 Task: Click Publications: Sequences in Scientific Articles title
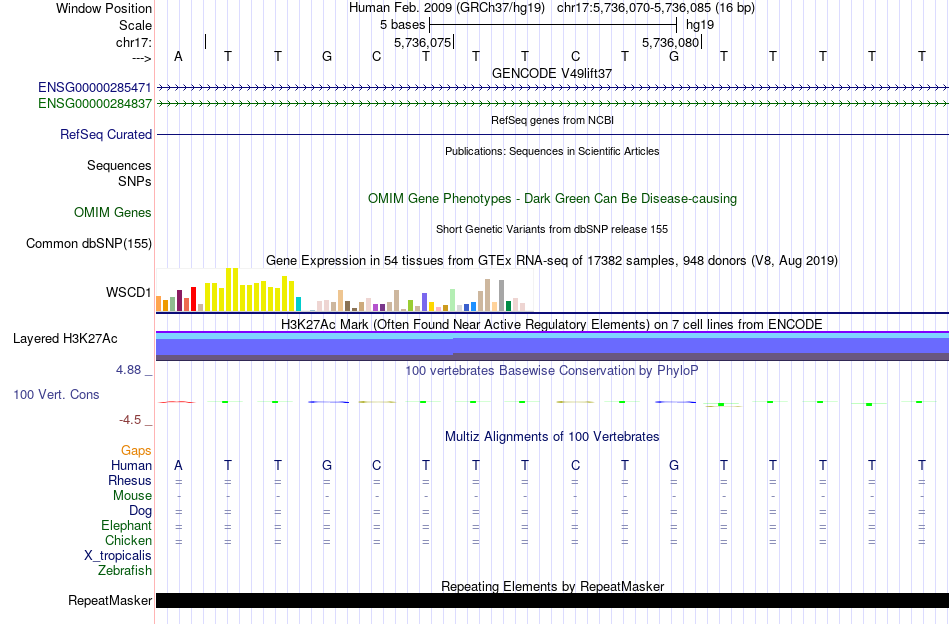[552, 151]
